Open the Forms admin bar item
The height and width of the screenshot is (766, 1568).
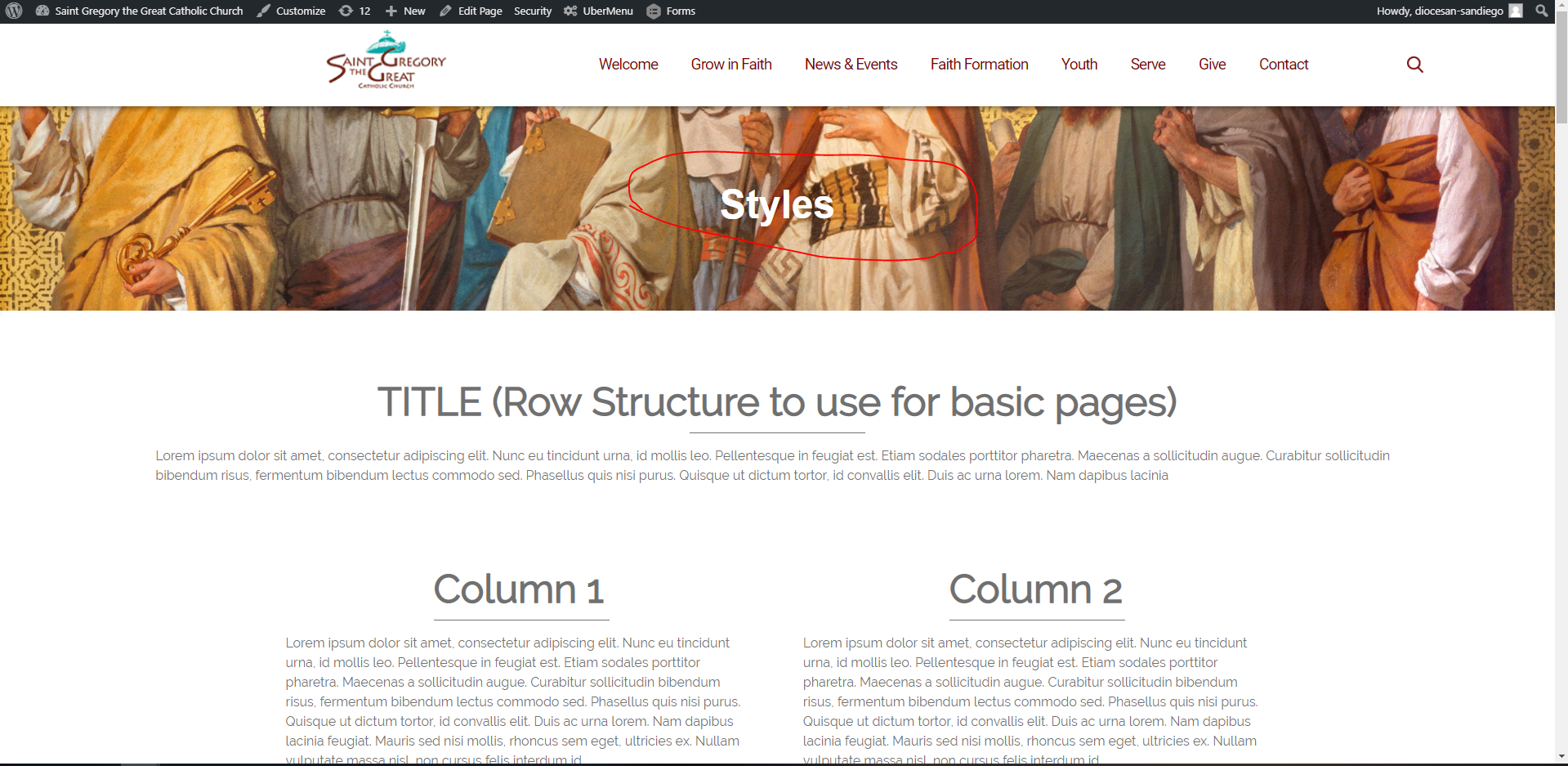[x=671, y=11]
